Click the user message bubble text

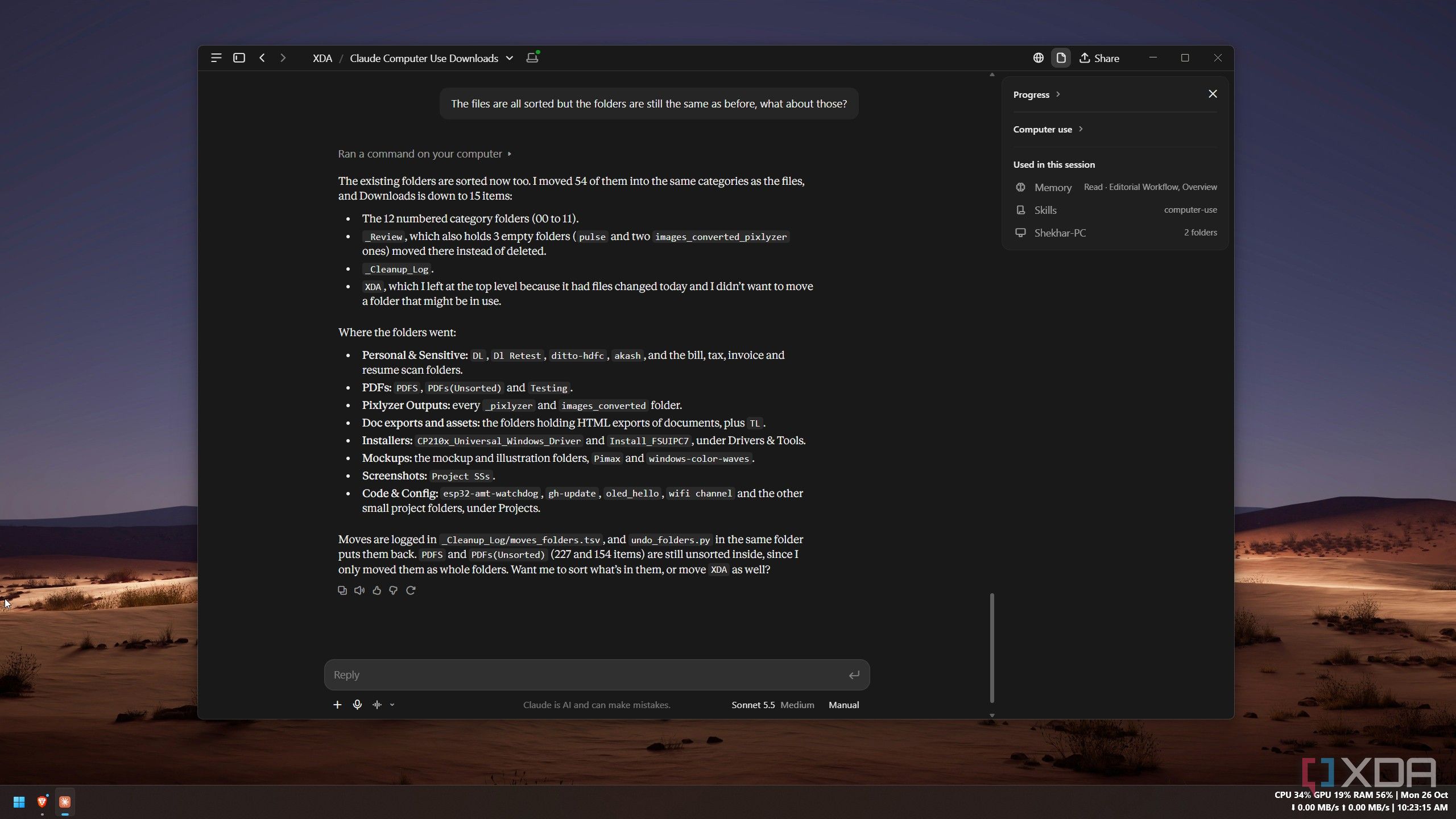(649, 104)
